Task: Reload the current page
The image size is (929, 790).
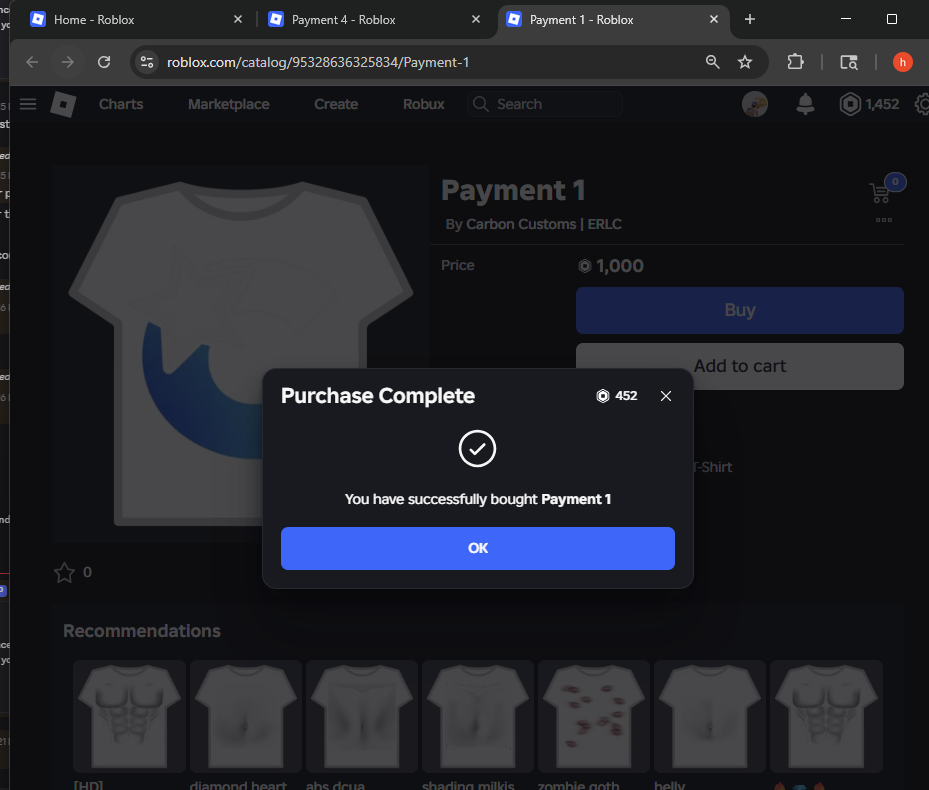Action: [104, 62]
